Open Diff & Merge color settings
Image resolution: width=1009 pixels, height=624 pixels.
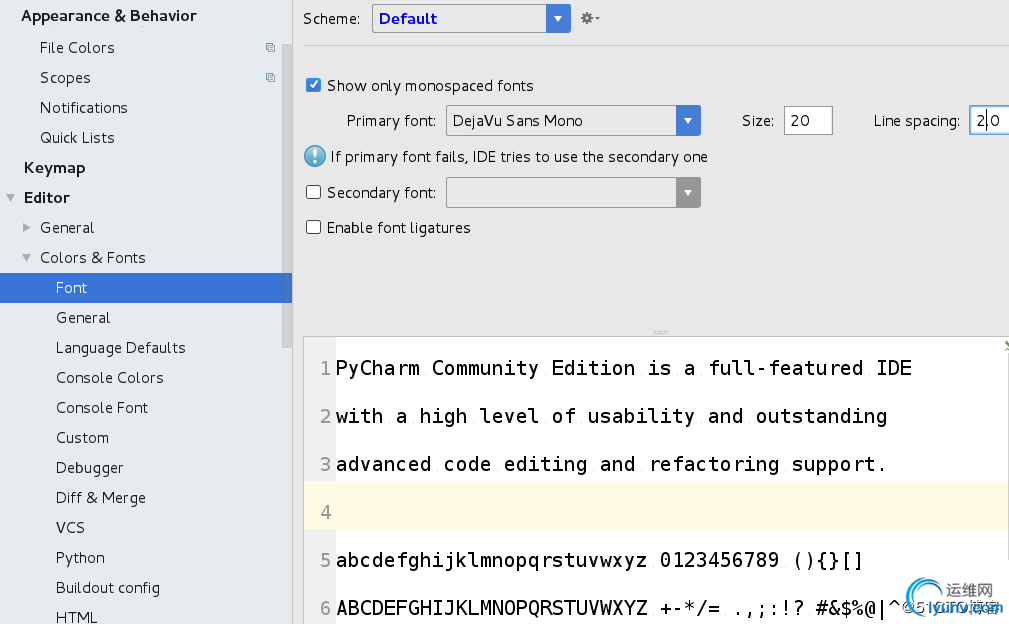click(x=101, y=498)
